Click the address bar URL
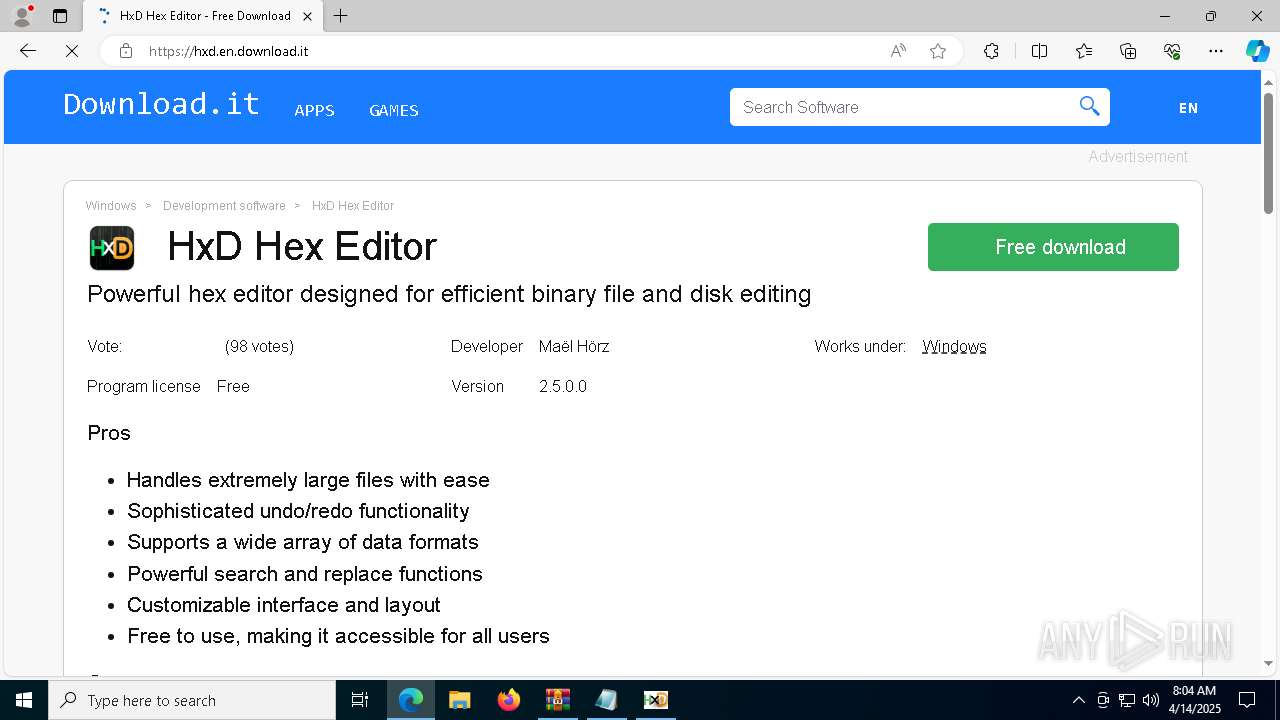Viewport: 1280px width, 720px height. [x=228, y=51]
